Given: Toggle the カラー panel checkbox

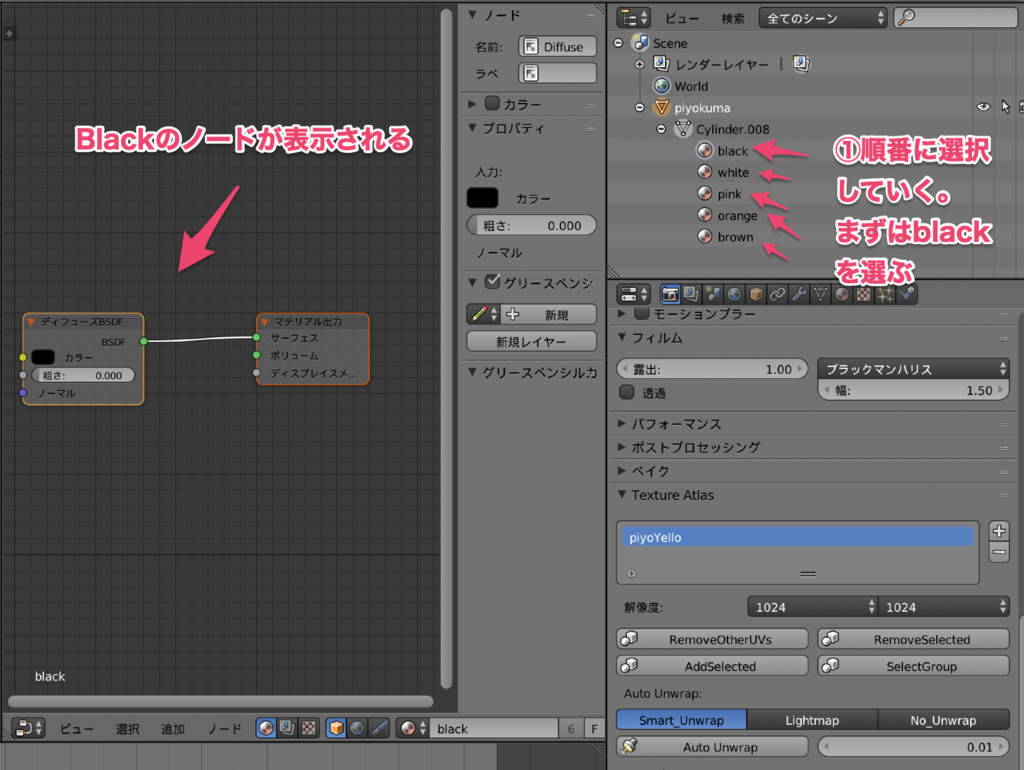Looking at the screenshot, I should 492,103.
